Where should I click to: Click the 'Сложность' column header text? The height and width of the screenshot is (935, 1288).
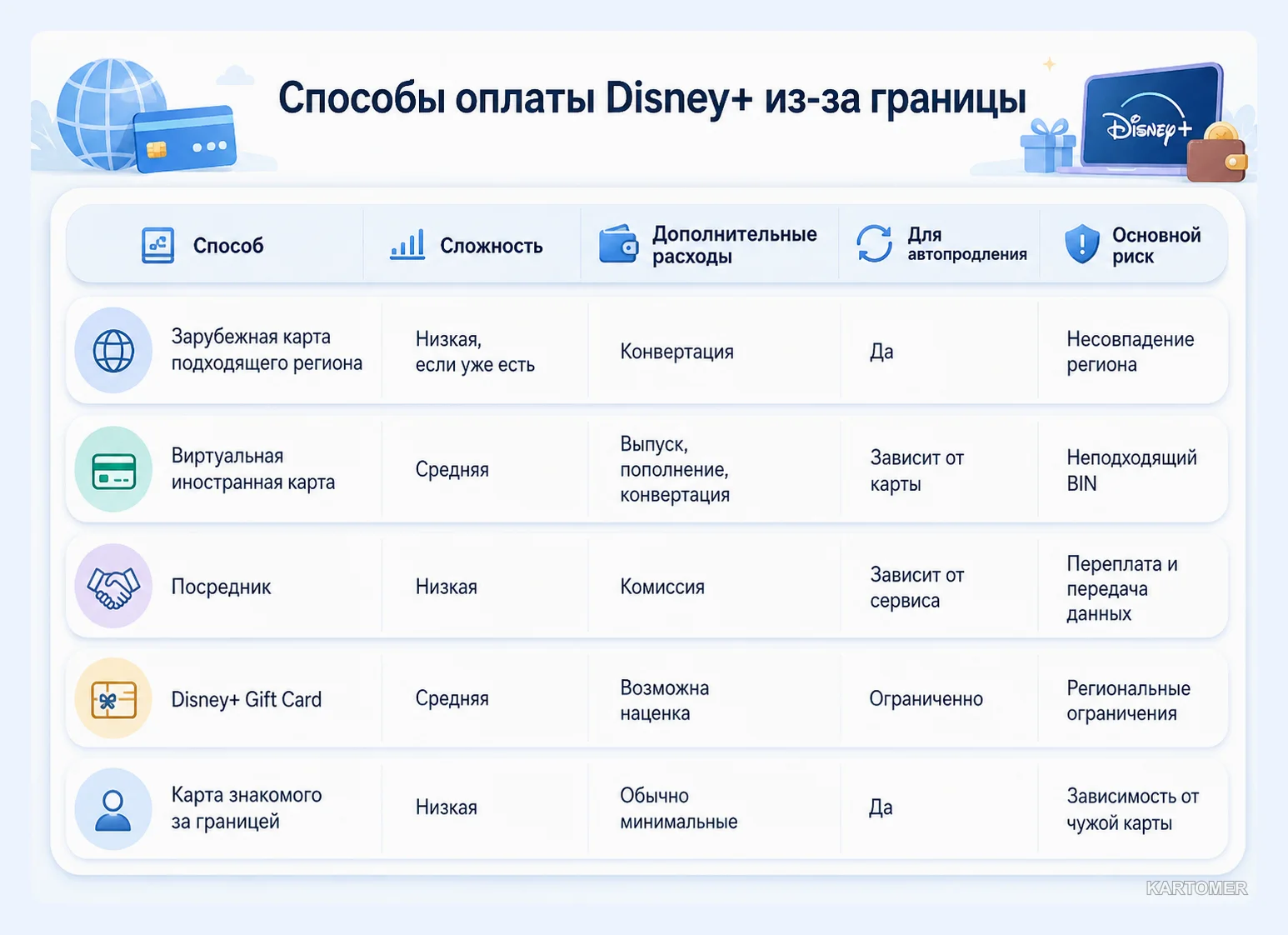[492, 246]
